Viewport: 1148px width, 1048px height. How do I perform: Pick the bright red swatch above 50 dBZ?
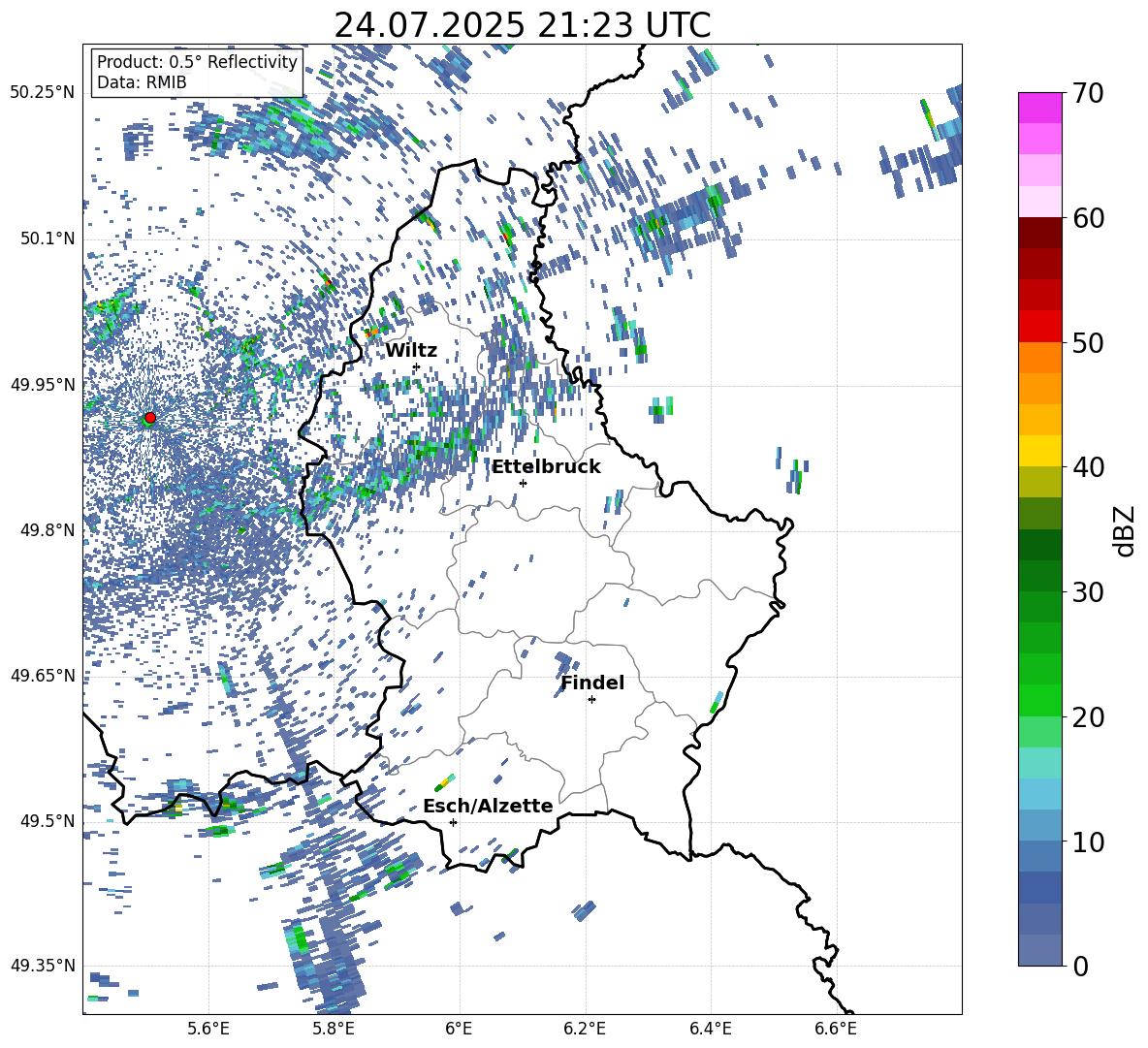coord(1039,327)
